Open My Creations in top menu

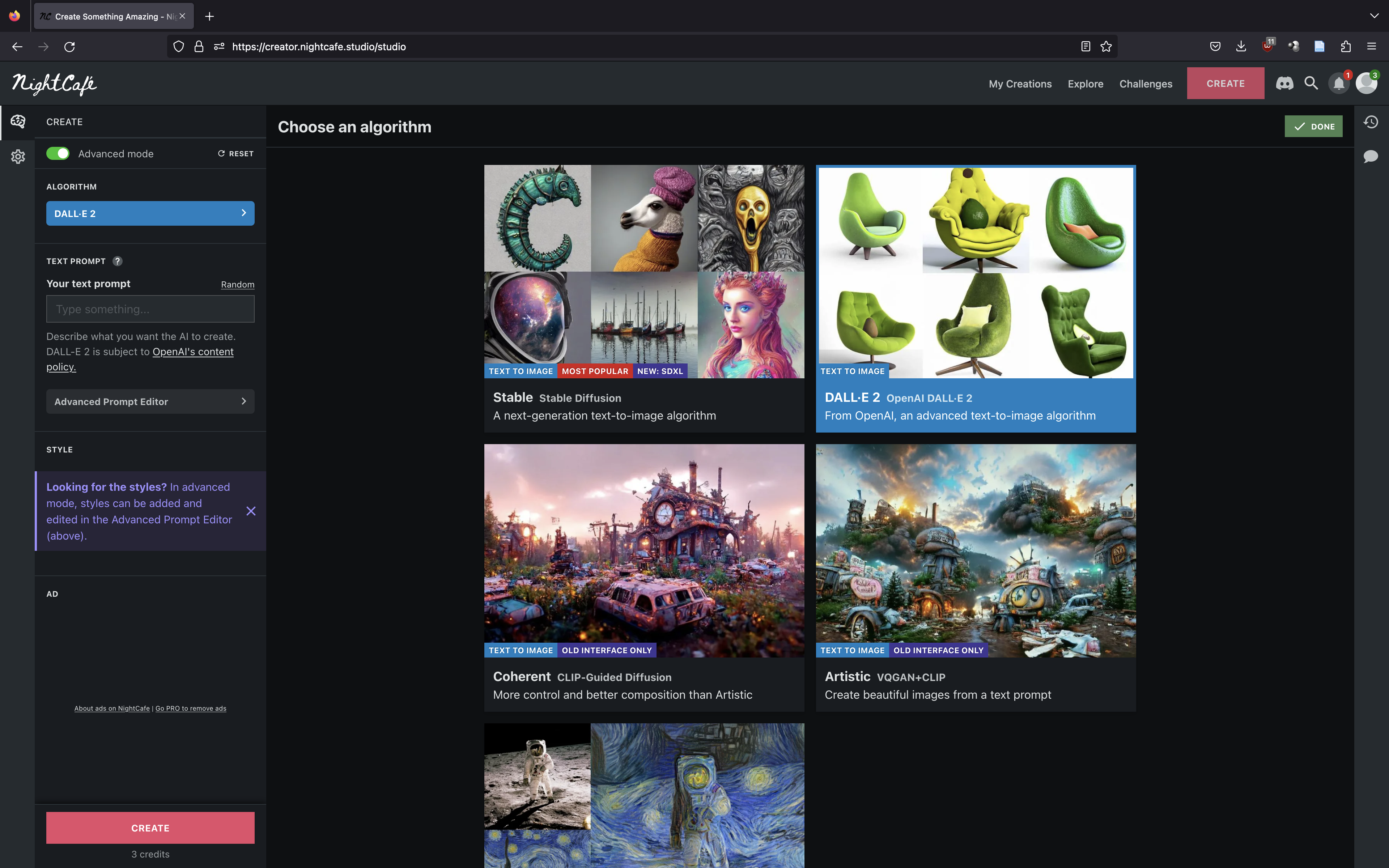[1020, 84]
